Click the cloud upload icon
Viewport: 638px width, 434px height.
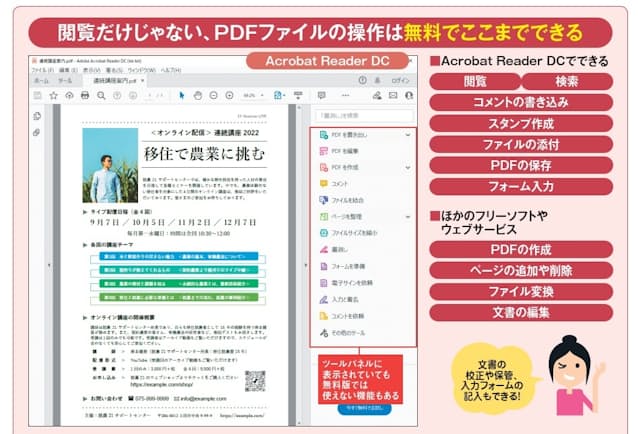tap(69, 95)
